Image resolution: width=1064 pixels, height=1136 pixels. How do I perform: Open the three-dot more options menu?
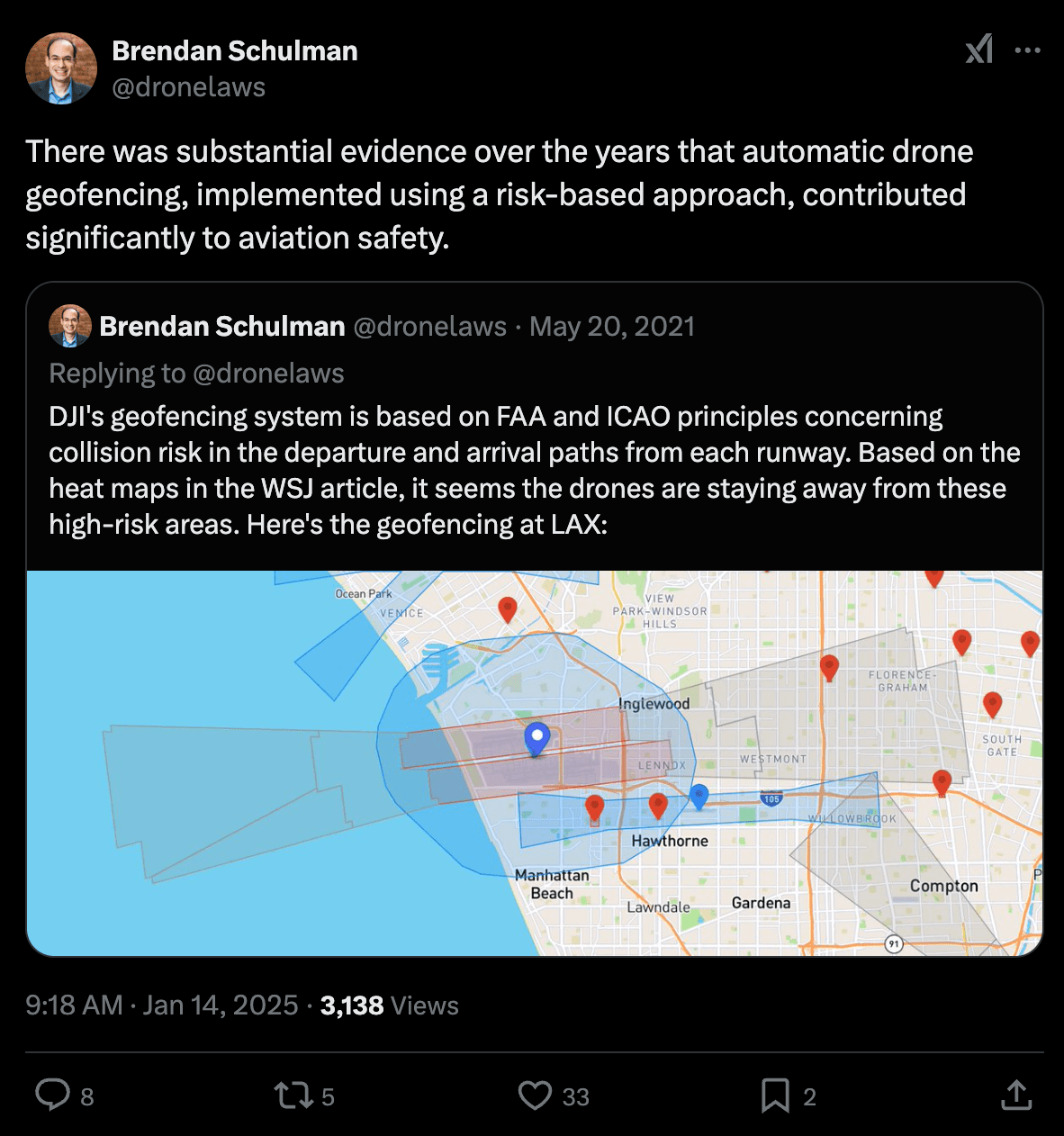coord(1027,50)
